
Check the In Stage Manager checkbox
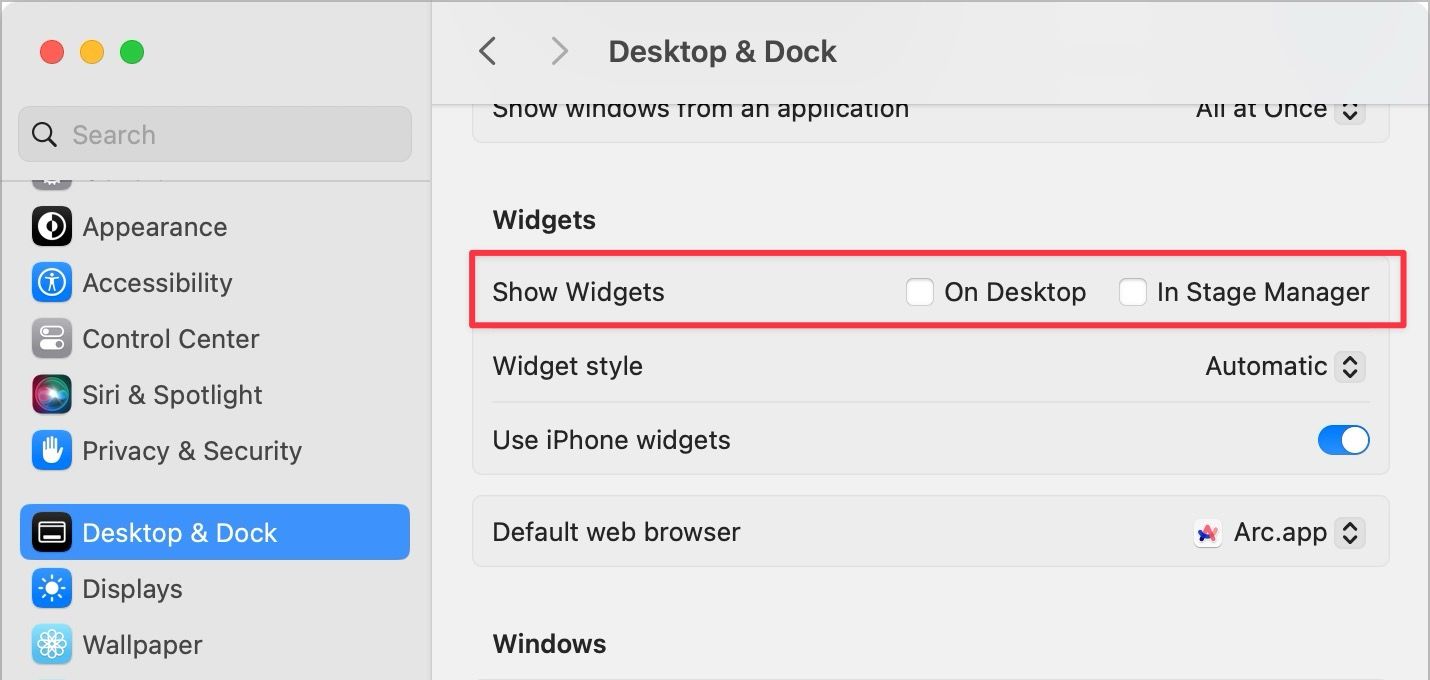[1132, 292]
